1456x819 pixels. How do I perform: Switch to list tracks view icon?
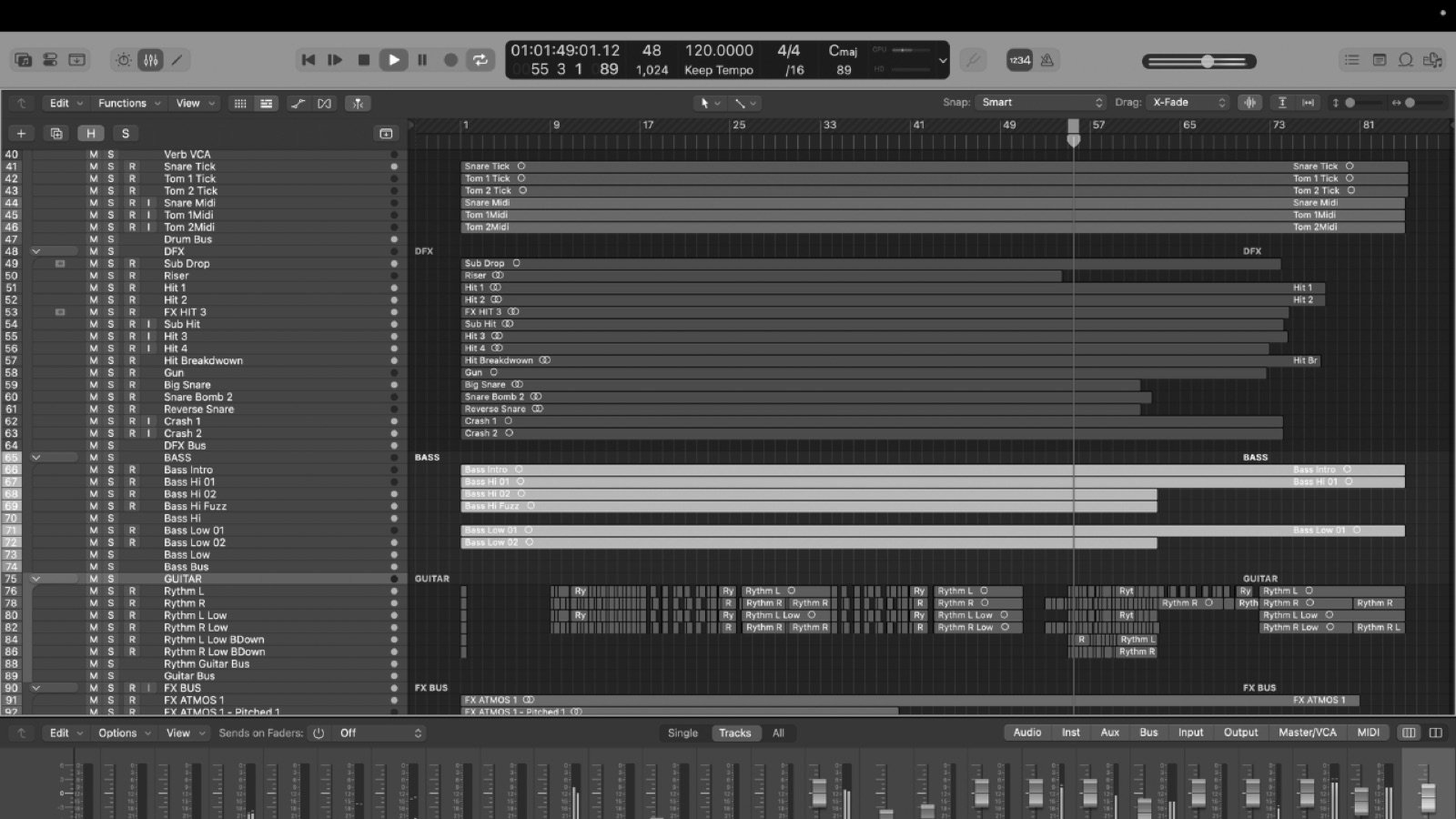[x=267, y=104]
